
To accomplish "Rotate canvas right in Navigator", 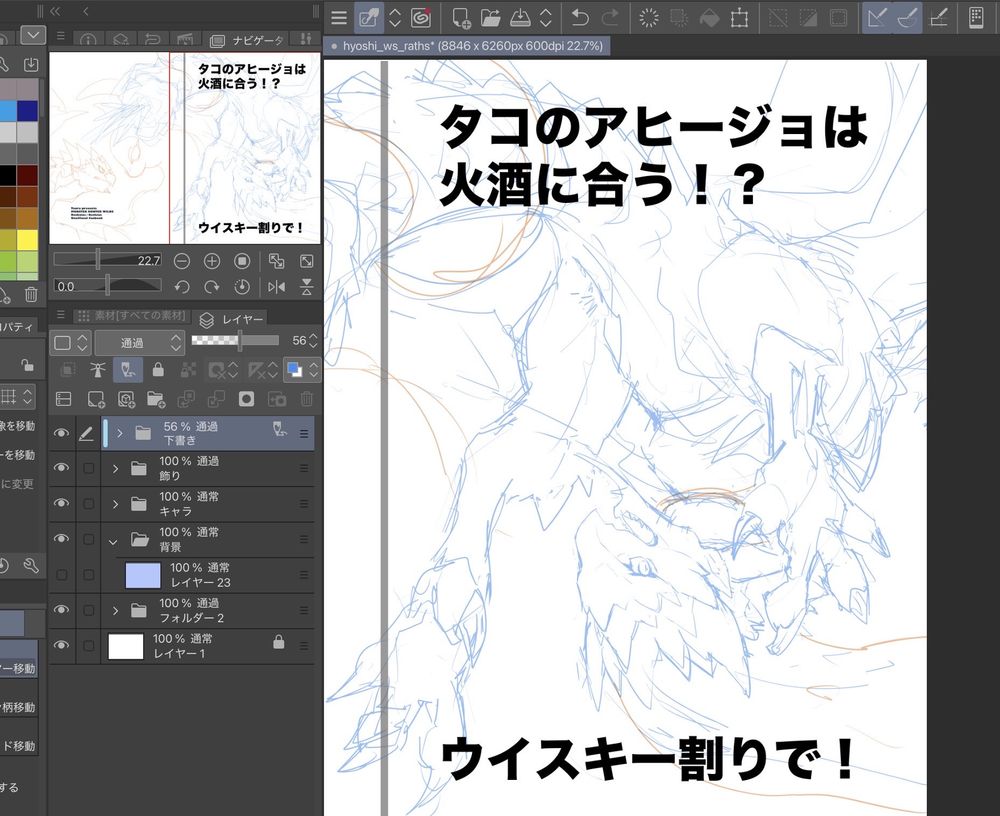I will 212,287.
